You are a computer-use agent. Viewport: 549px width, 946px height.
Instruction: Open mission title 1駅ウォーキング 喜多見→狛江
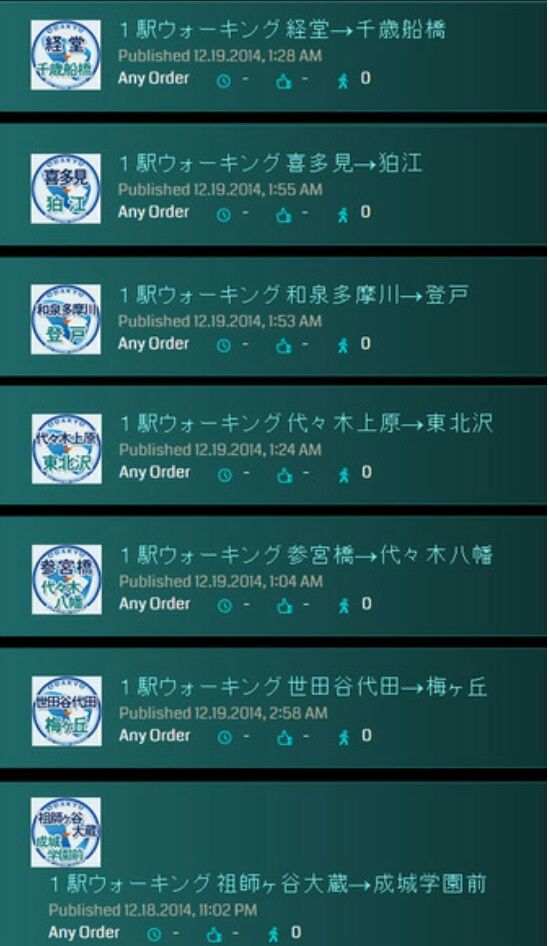pos(270,163)
